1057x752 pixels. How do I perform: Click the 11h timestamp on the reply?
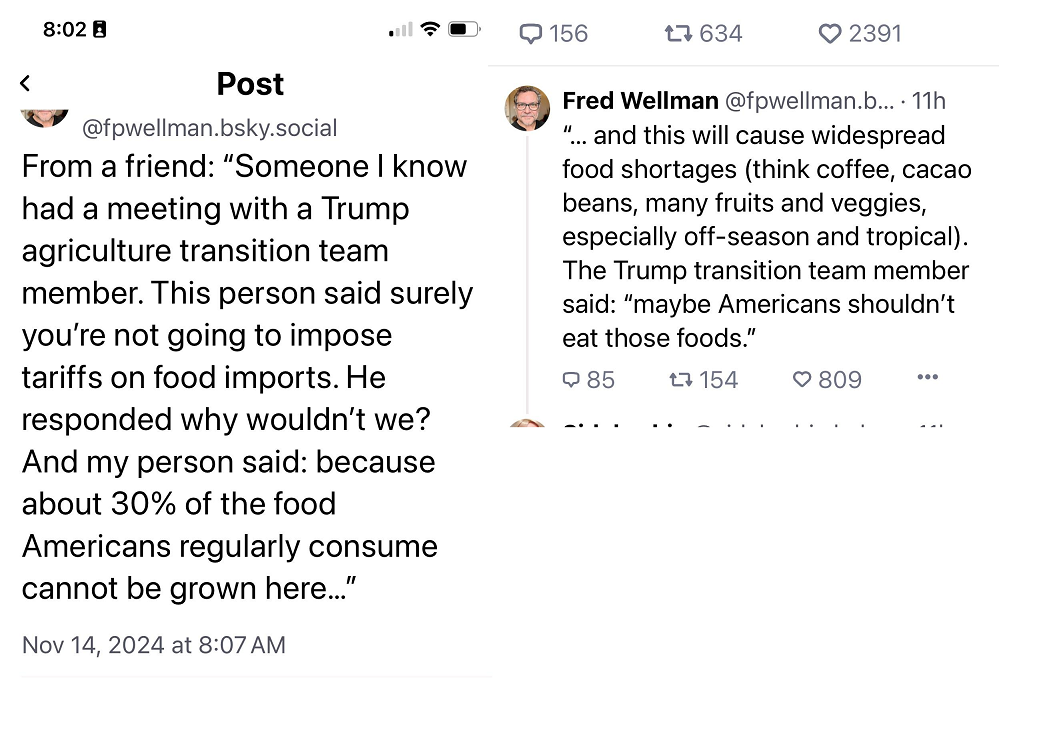tap(929, 100)
